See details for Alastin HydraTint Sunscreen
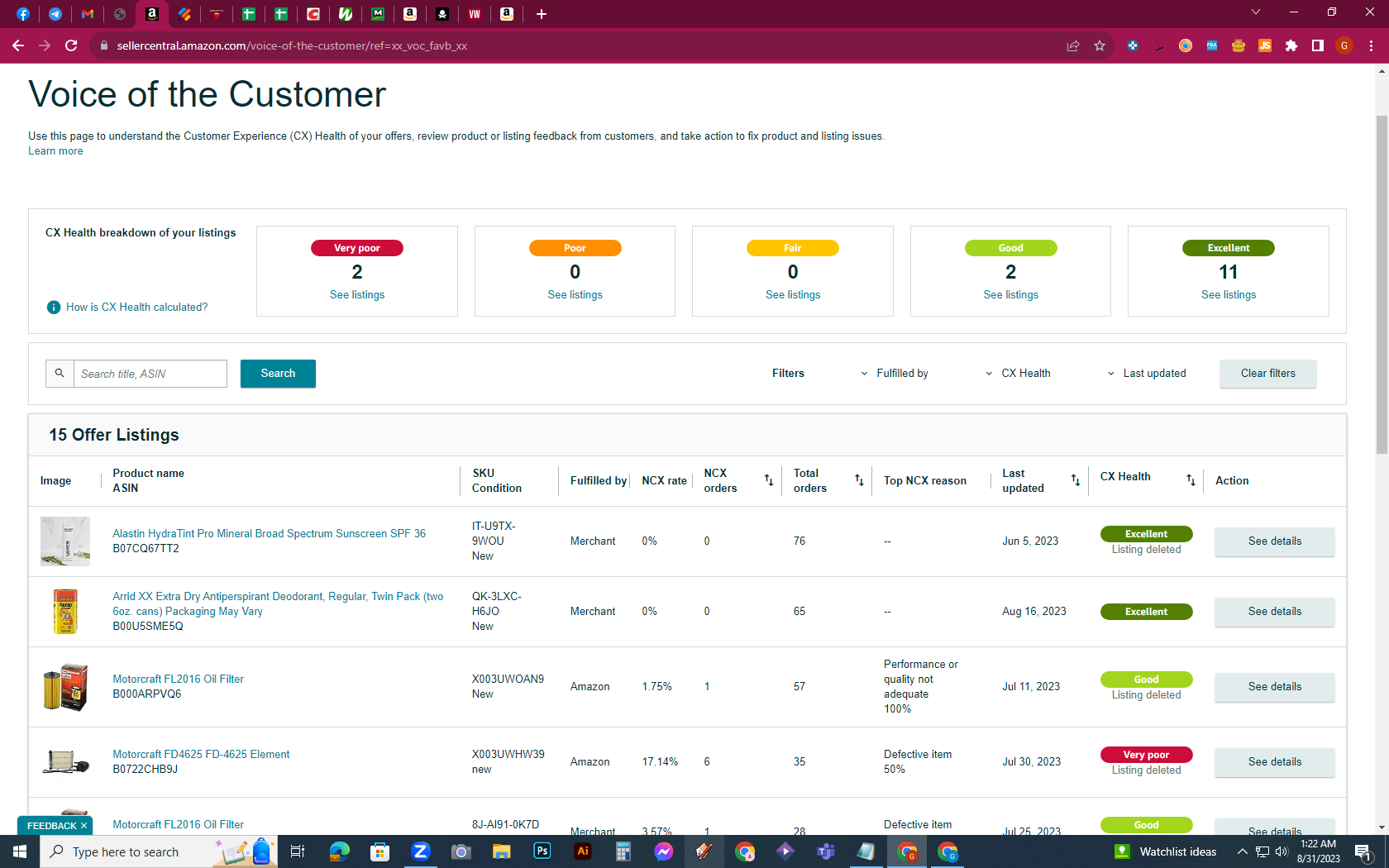 click(x=1274, y=541)
